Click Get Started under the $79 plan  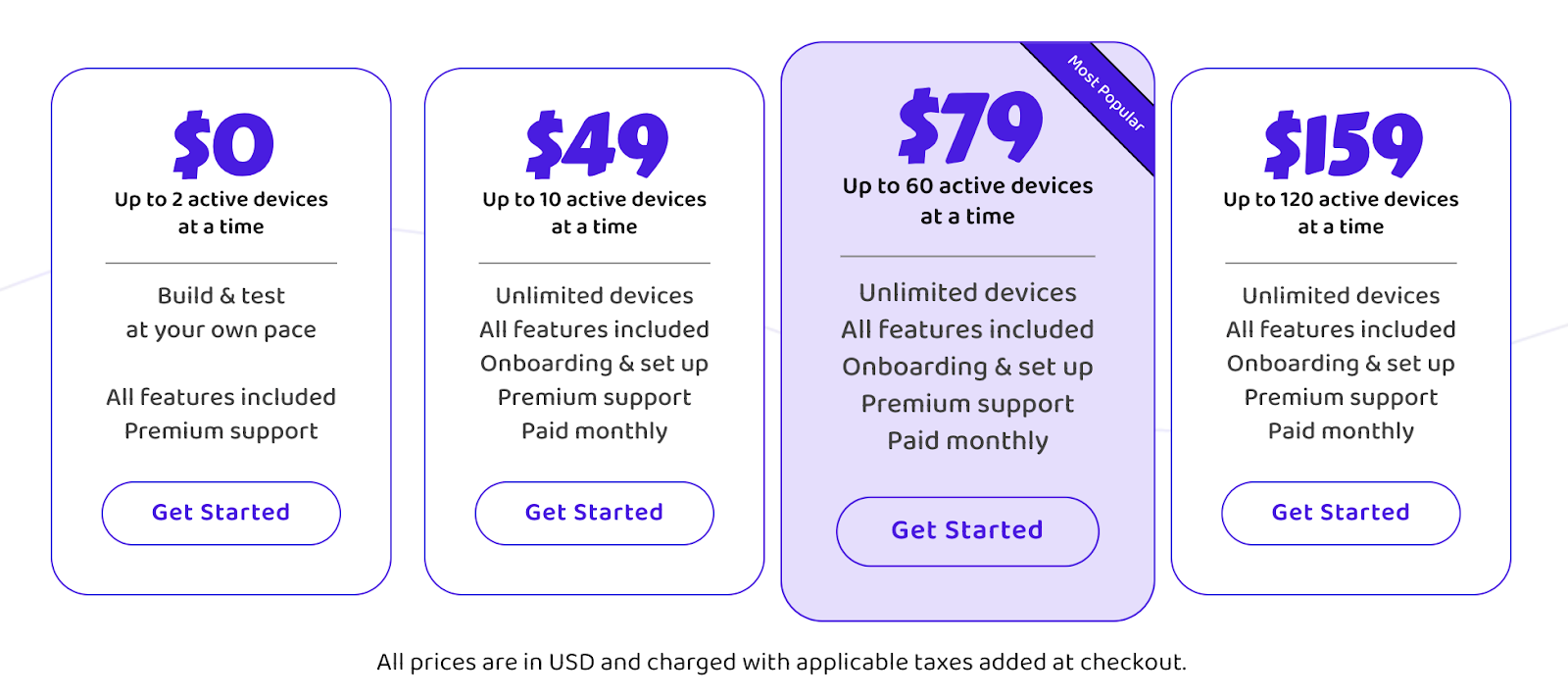pos(967,531)
